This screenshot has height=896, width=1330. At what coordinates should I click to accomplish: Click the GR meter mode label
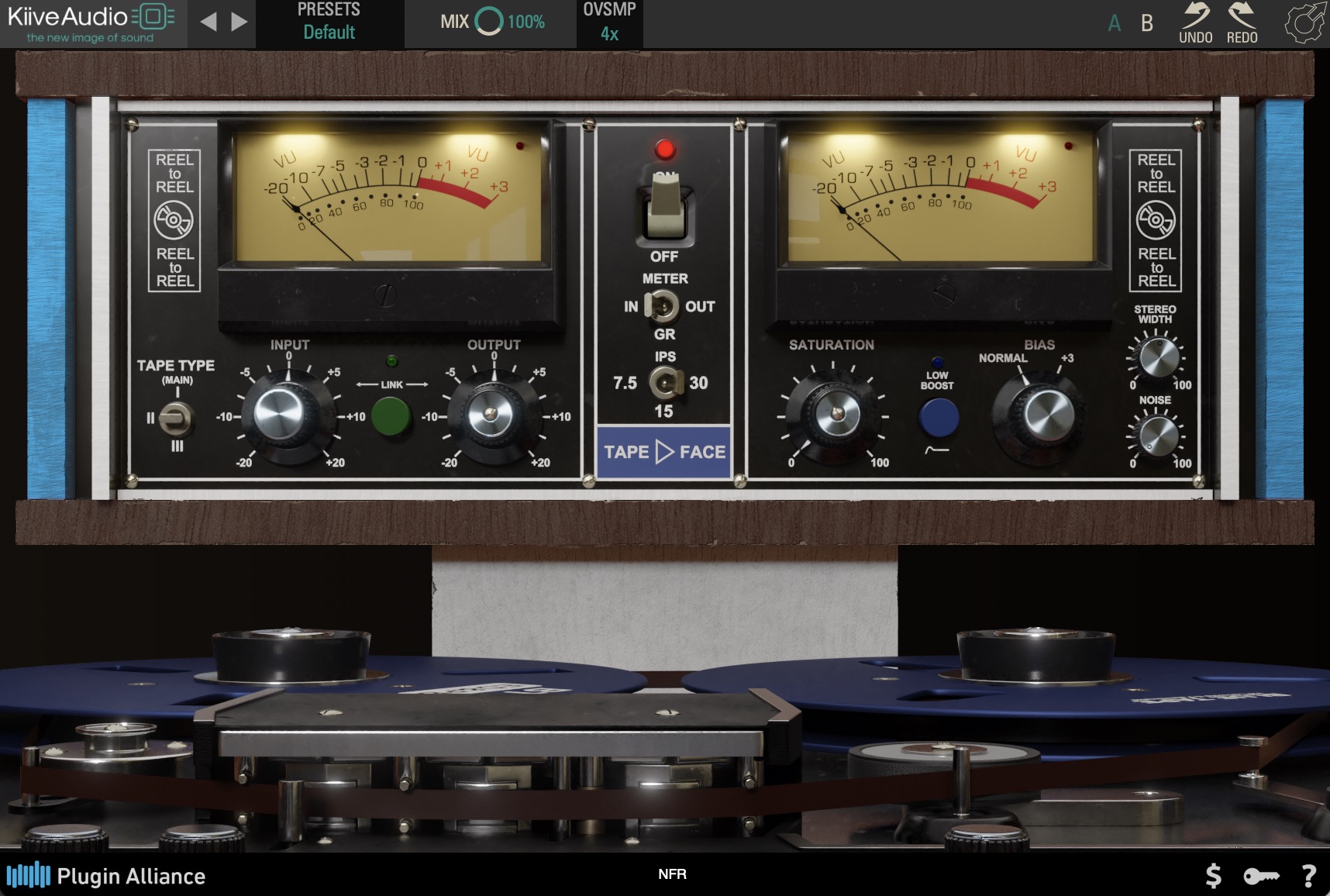[665, 335]
